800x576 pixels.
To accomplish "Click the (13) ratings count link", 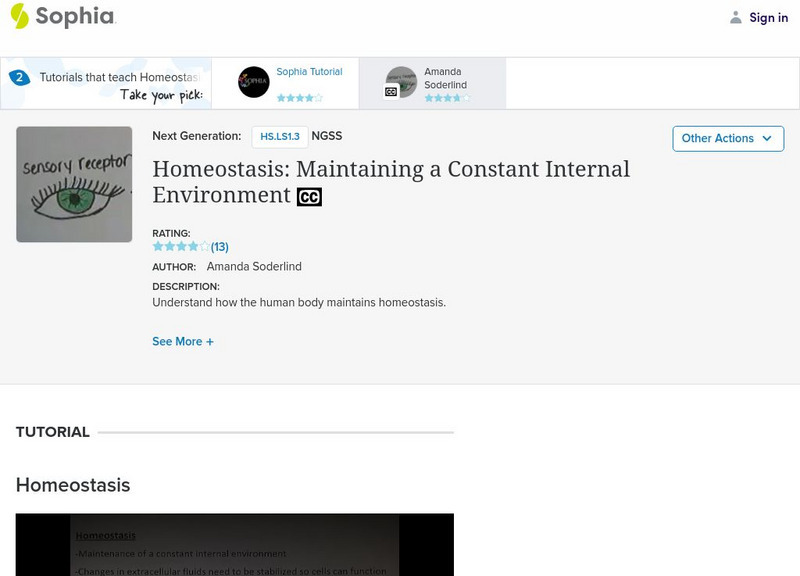I will [x=220, y=246].
